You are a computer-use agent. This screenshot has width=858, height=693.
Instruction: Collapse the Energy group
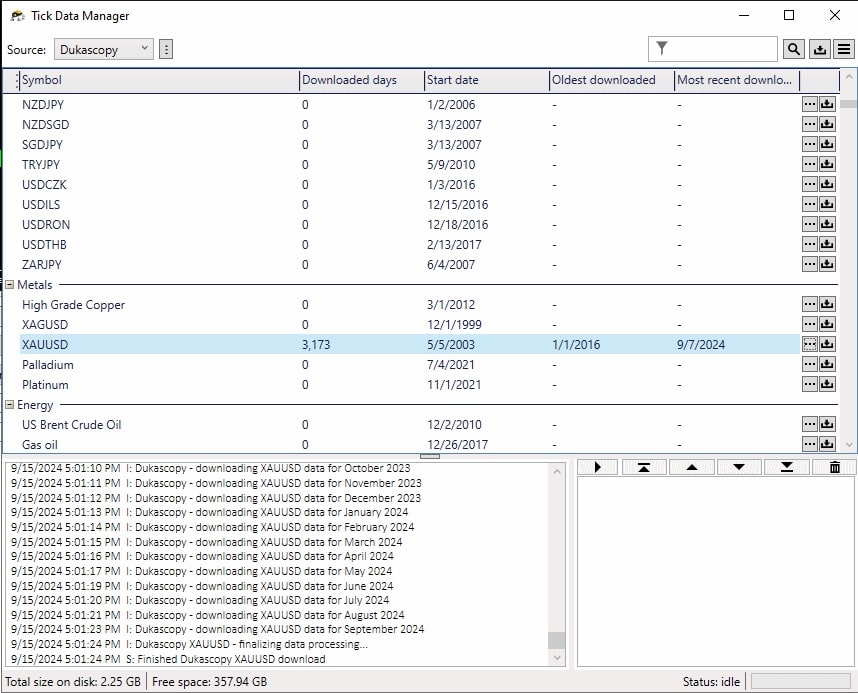tap(9, 405)
